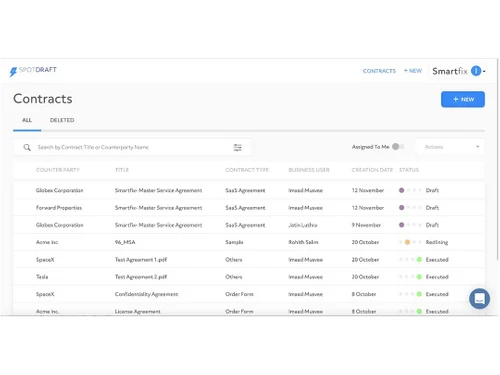The height and width of the screenshot is (375, 500).
Task: Click + NEW in the top navigation
Action: point(413,71)
